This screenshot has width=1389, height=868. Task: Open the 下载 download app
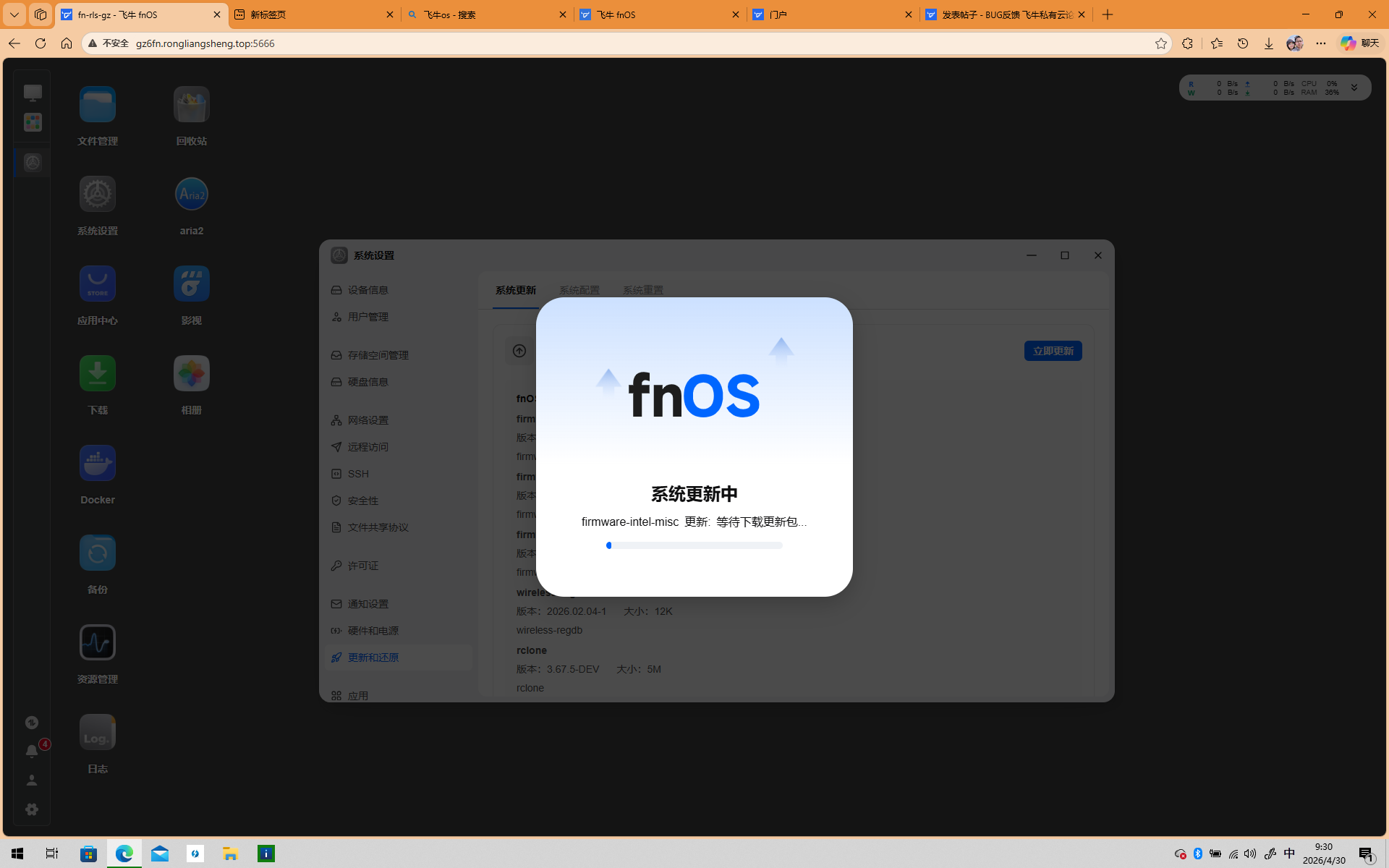pyautogui.click(x=98, y=373)
